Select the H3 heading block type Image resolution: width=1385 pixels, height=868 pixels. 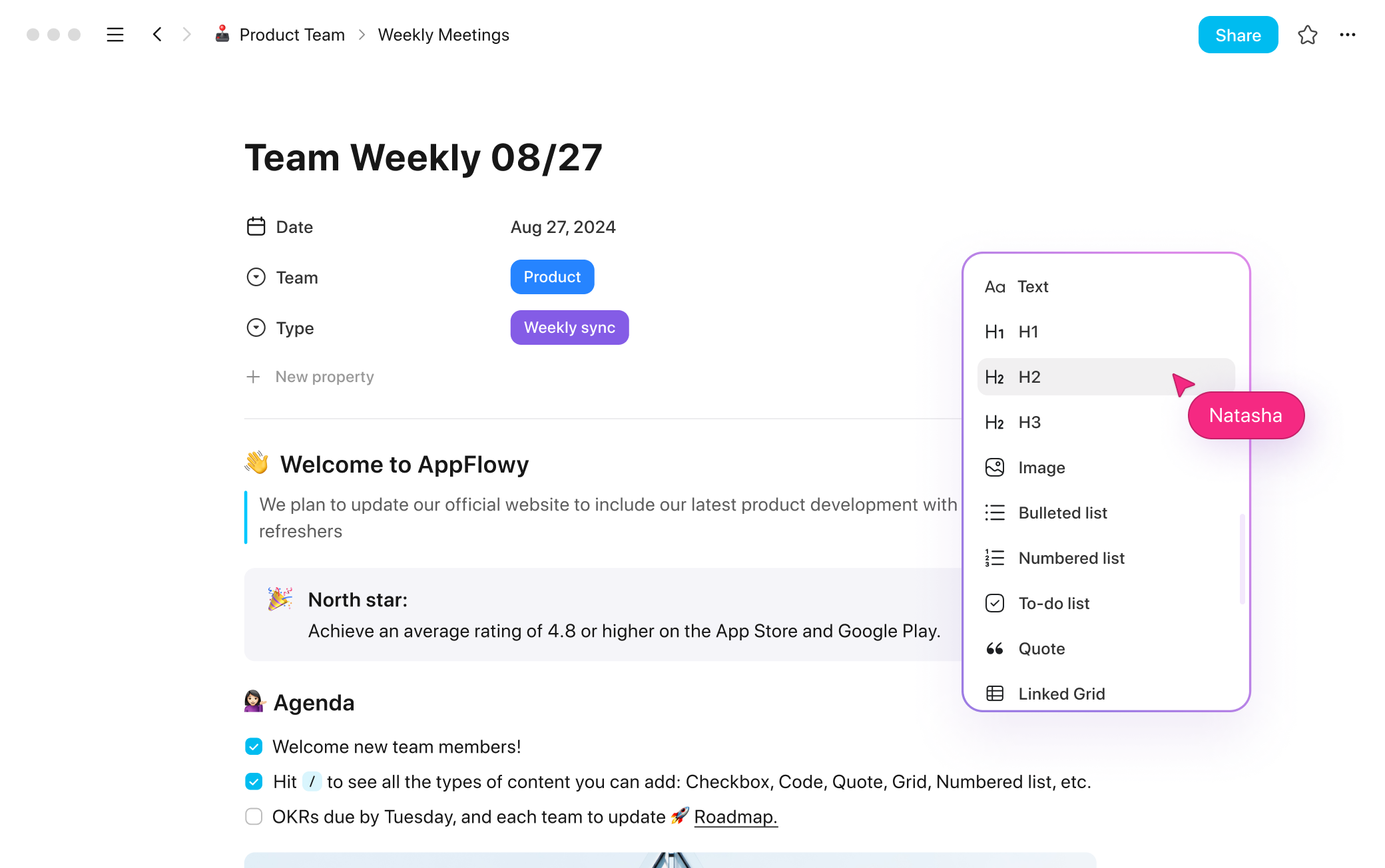click(1029, 422)
